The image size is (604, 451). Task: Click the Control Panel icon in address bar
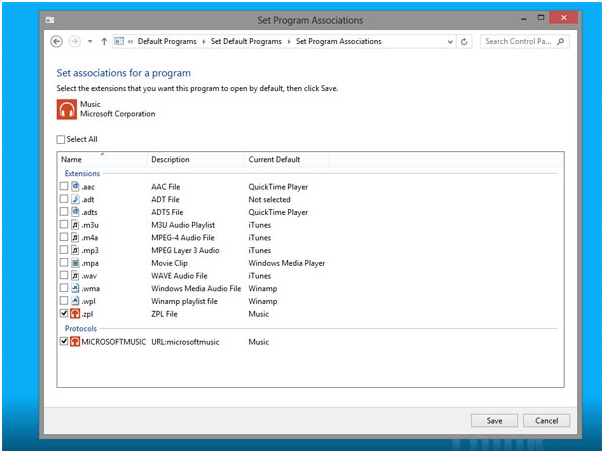119,41
